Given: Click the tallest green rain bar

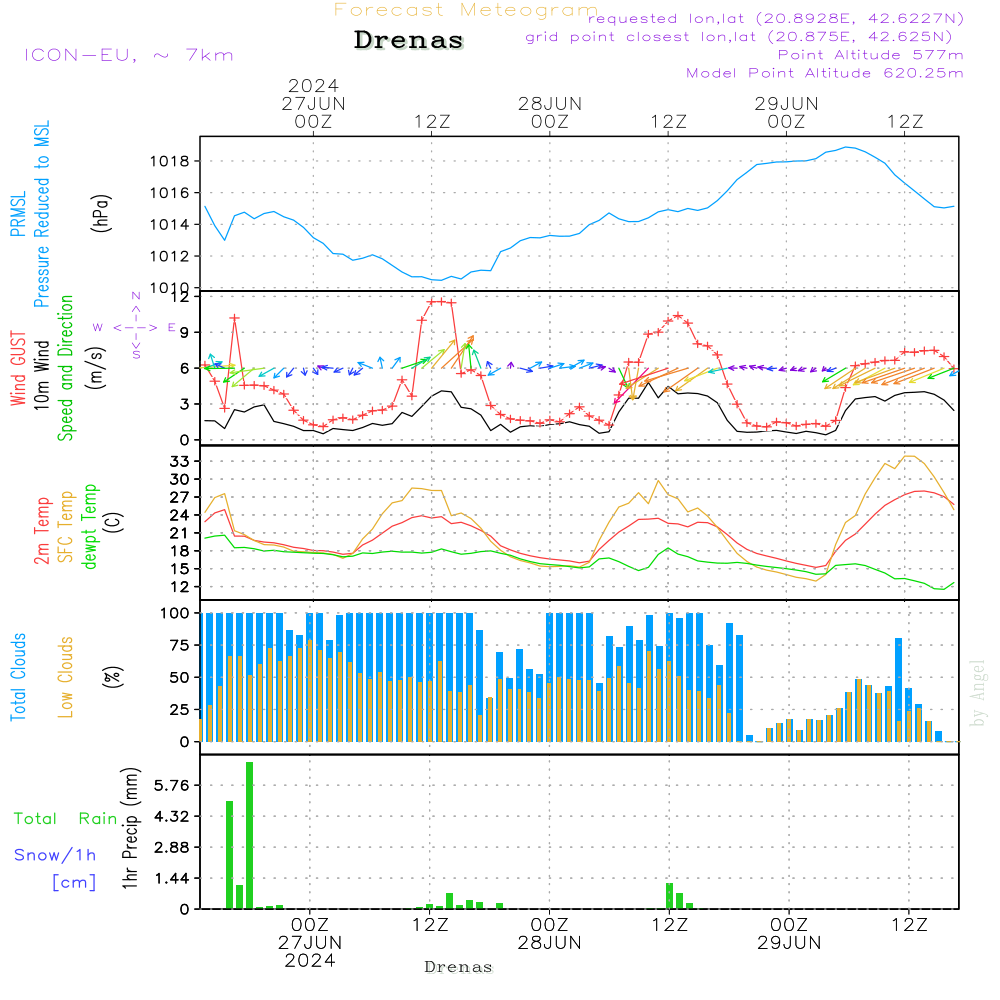Looking at the screenshot, I should coord(249,835).
